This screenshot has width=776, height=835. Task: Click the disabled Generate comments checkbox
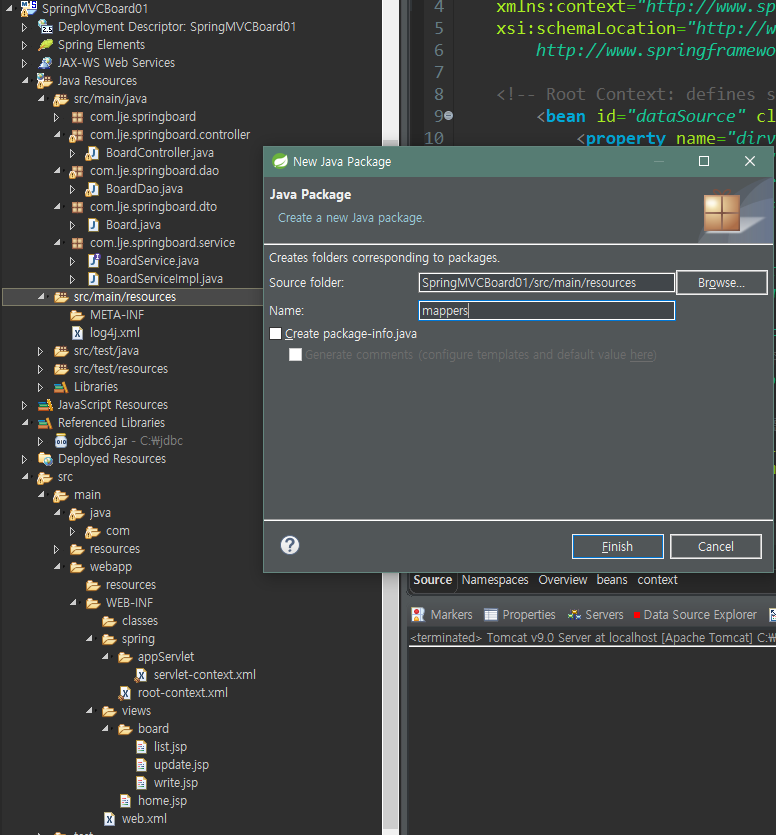(296, 355)
